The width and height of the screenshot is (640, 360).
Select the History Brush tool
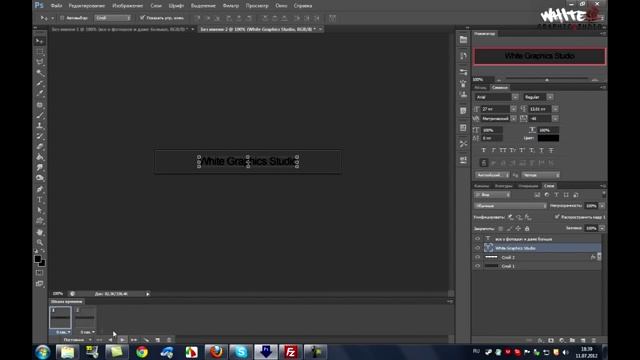point(40,136)
